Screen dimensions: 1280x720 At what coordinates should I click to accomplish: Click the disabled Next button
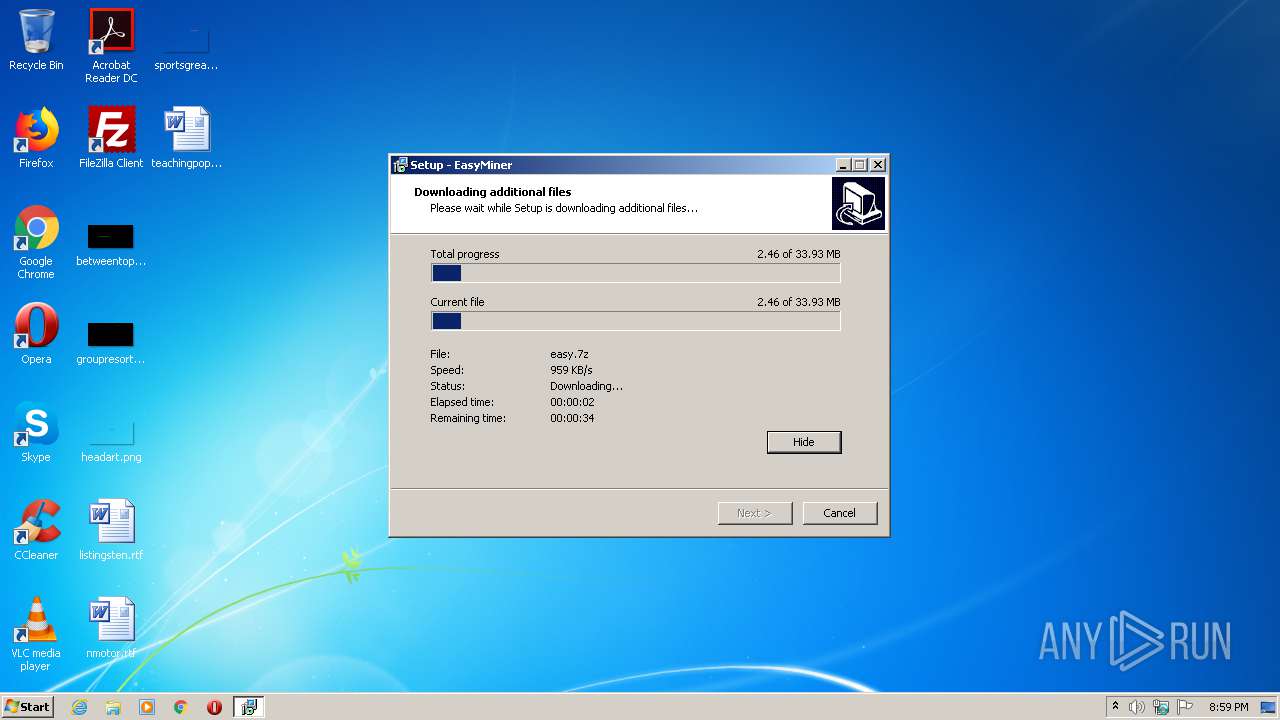[755, 513]
